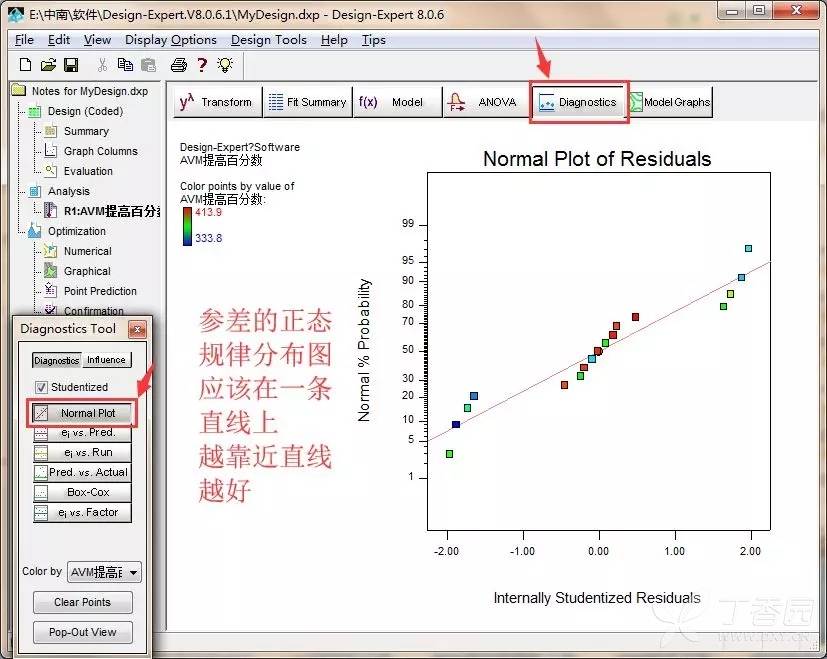Viewport: 827px width, 659px height.
Task: Click the Print toolbar icon
Action: 179,64
